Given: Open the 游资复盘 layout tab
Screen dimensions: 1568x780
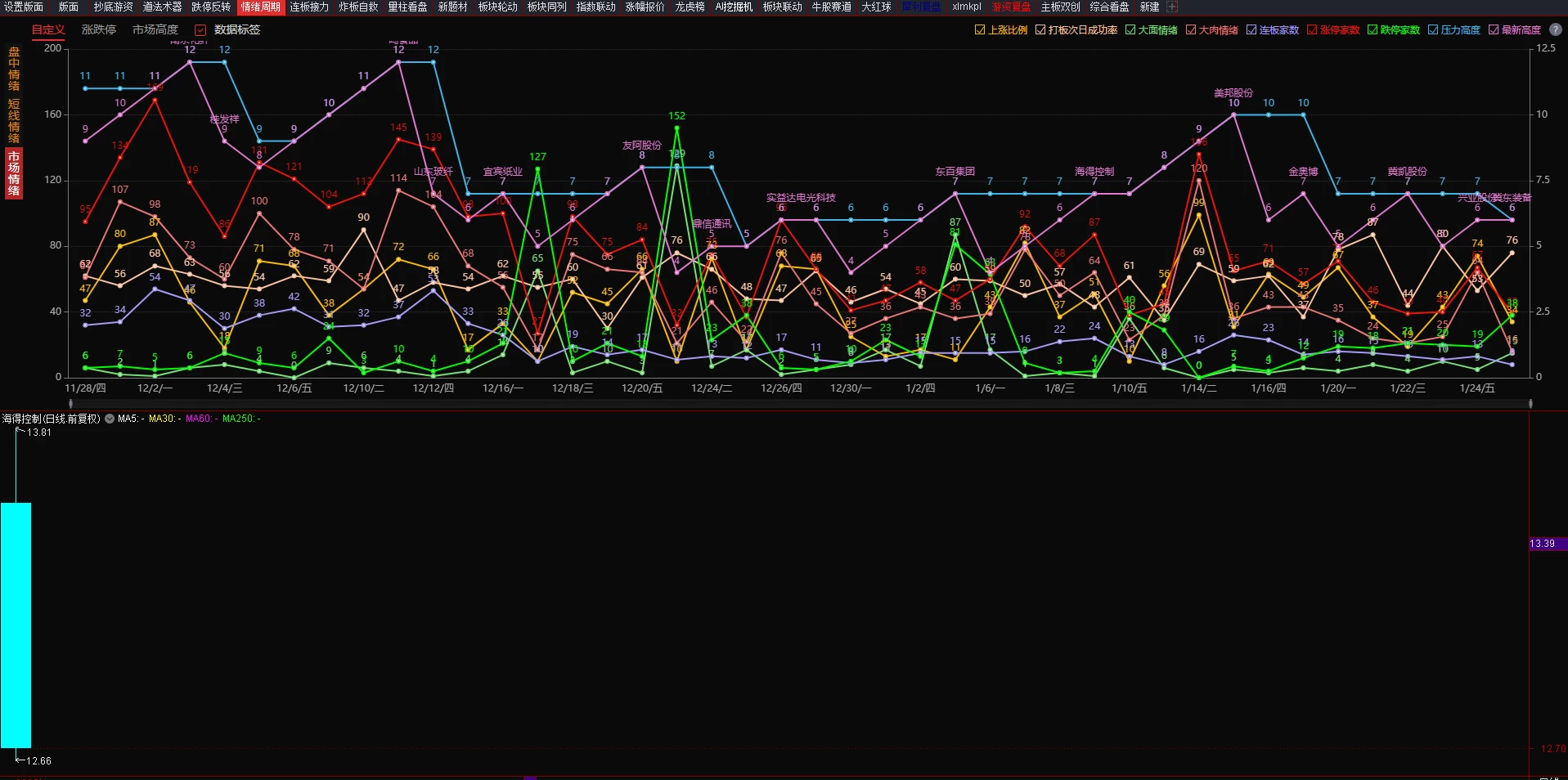Looking at the screenshot, I should click(x=1012, y=7).
